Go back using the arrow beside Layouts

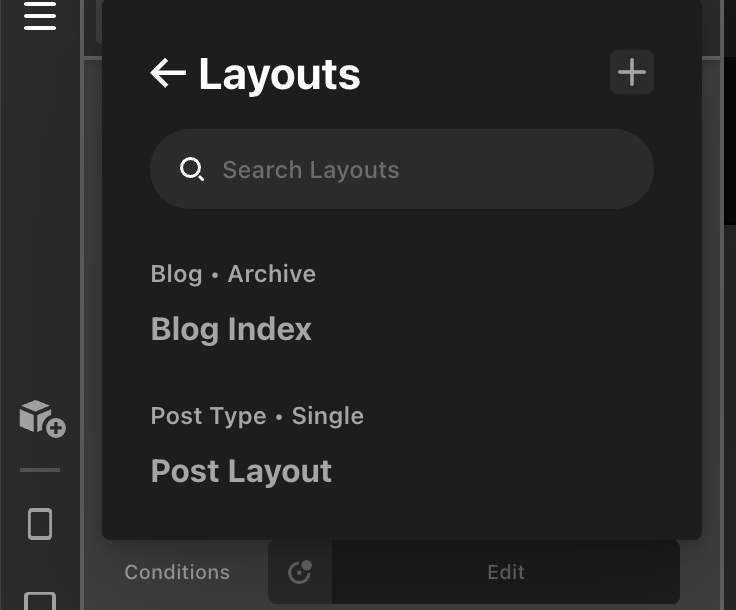168,73
